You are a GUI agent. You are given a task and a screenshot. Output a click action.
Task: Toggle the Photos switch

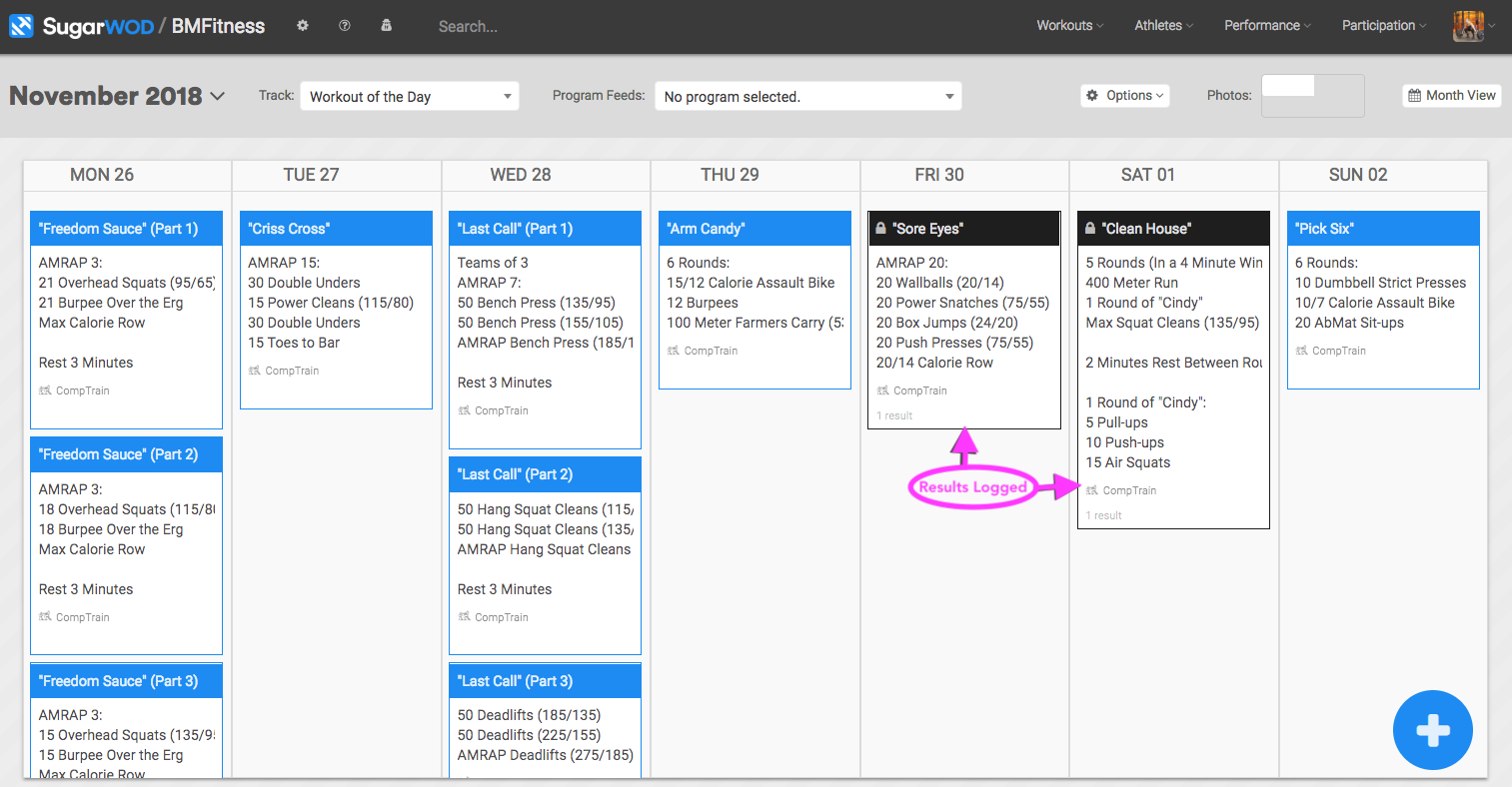1312,96
